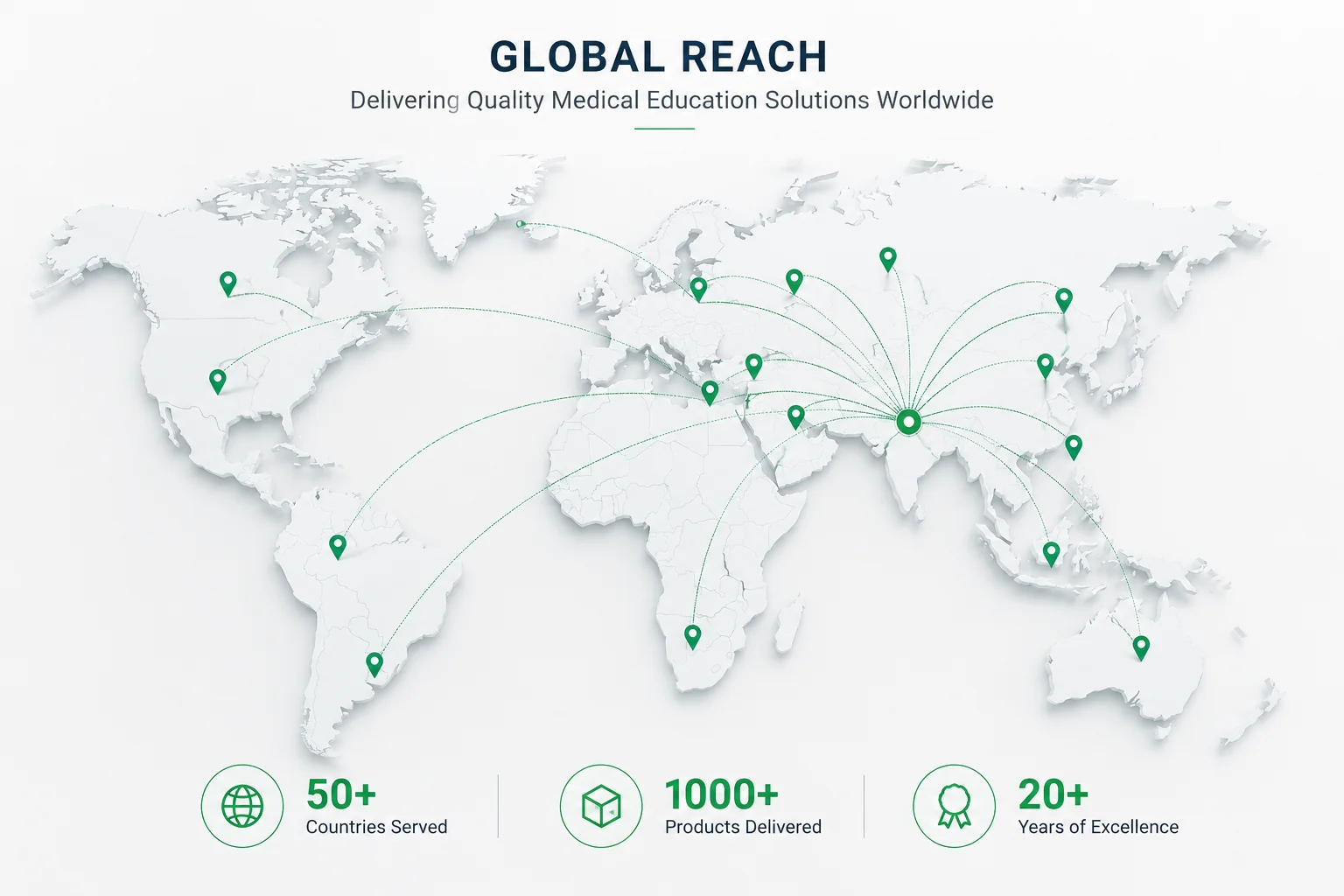Click the pin in eastern China near Korea
The height and width of the screenshot is (896, 1344).
point(1045,366)
